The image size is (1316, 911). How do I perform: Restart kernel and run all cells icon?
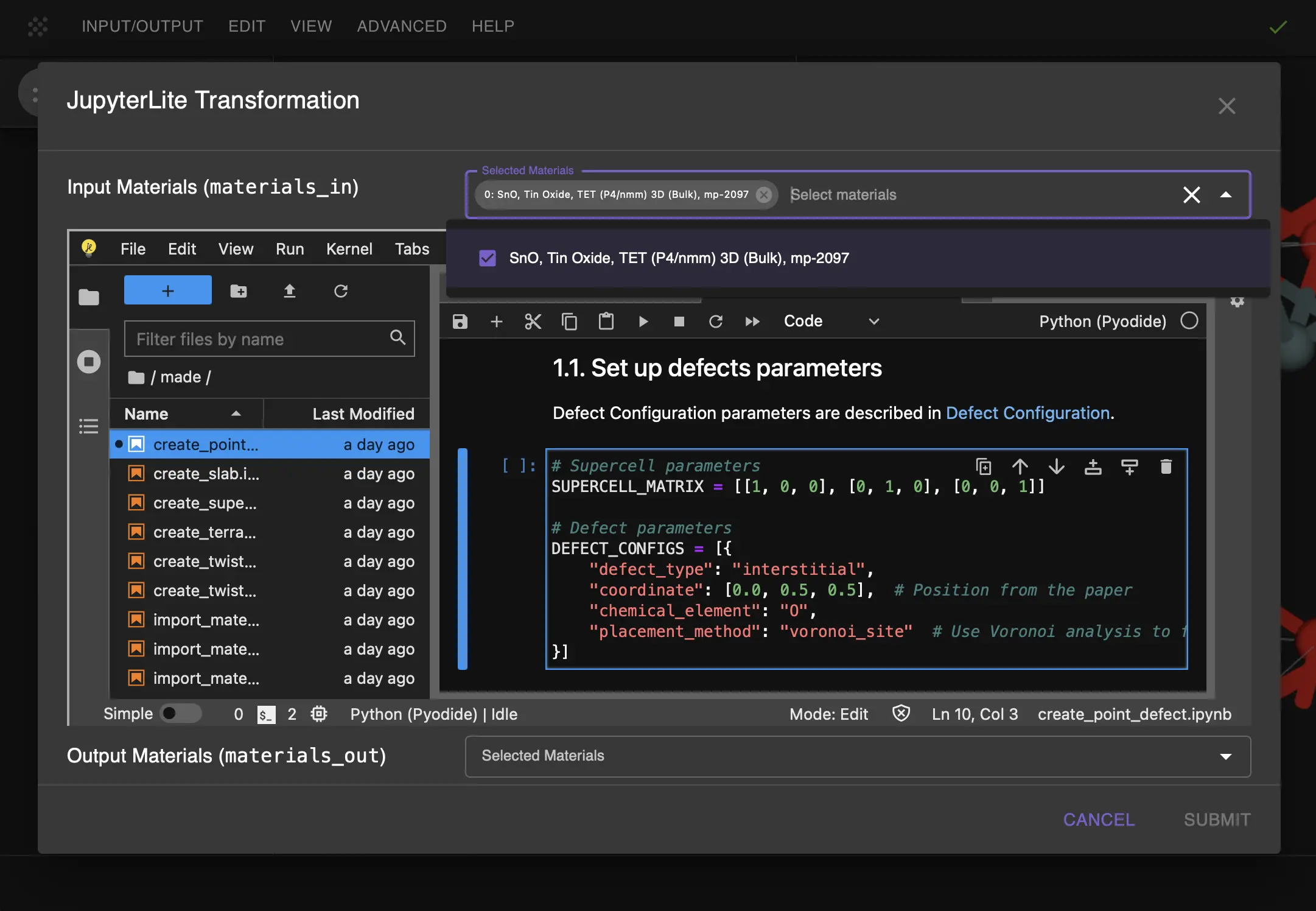[752, 322]
